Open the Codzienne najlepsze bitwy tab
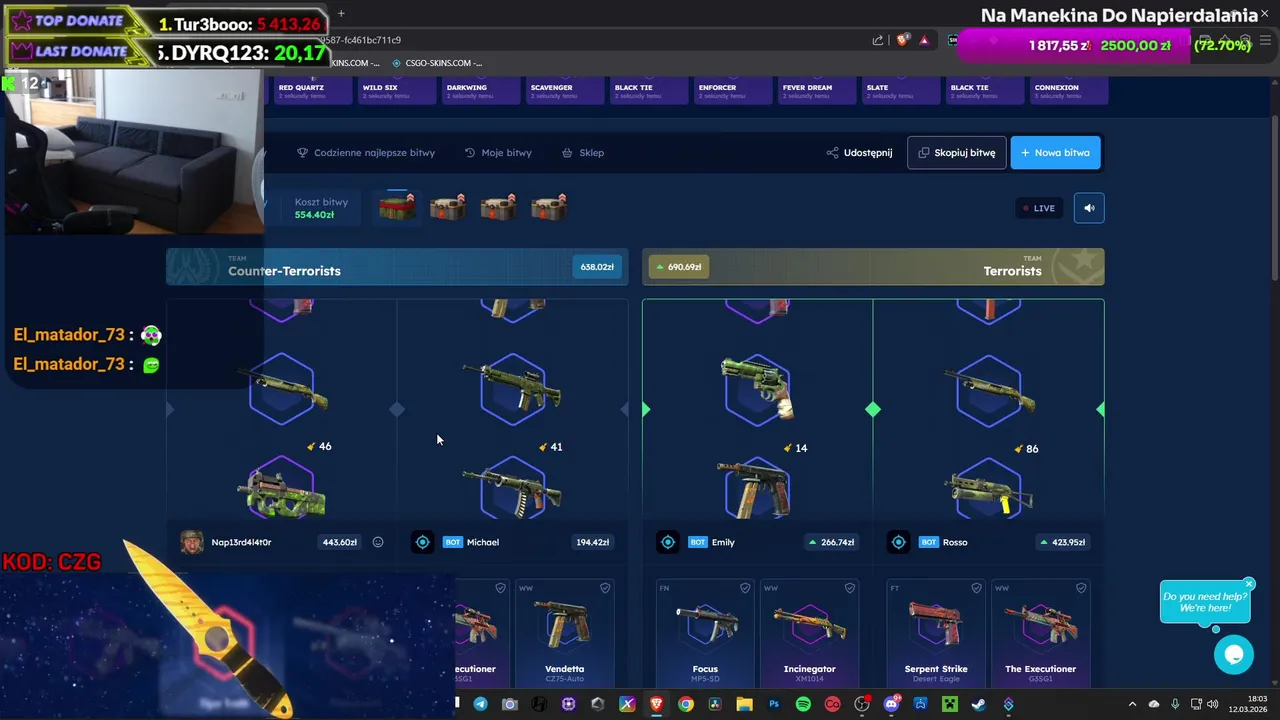The width and height of the screenshot is (1280, 720). coord(366,153)
